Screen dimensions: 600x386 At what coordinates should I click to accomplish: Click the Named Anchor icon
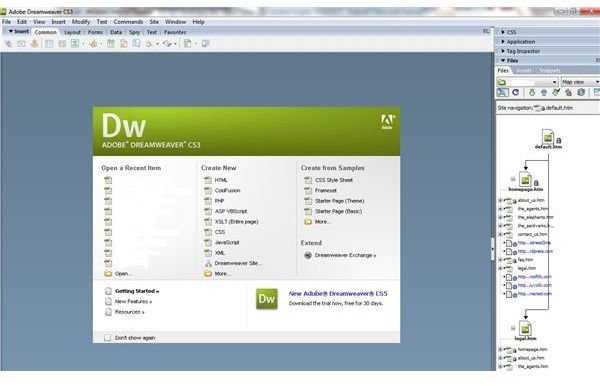(x=34, y=44)
